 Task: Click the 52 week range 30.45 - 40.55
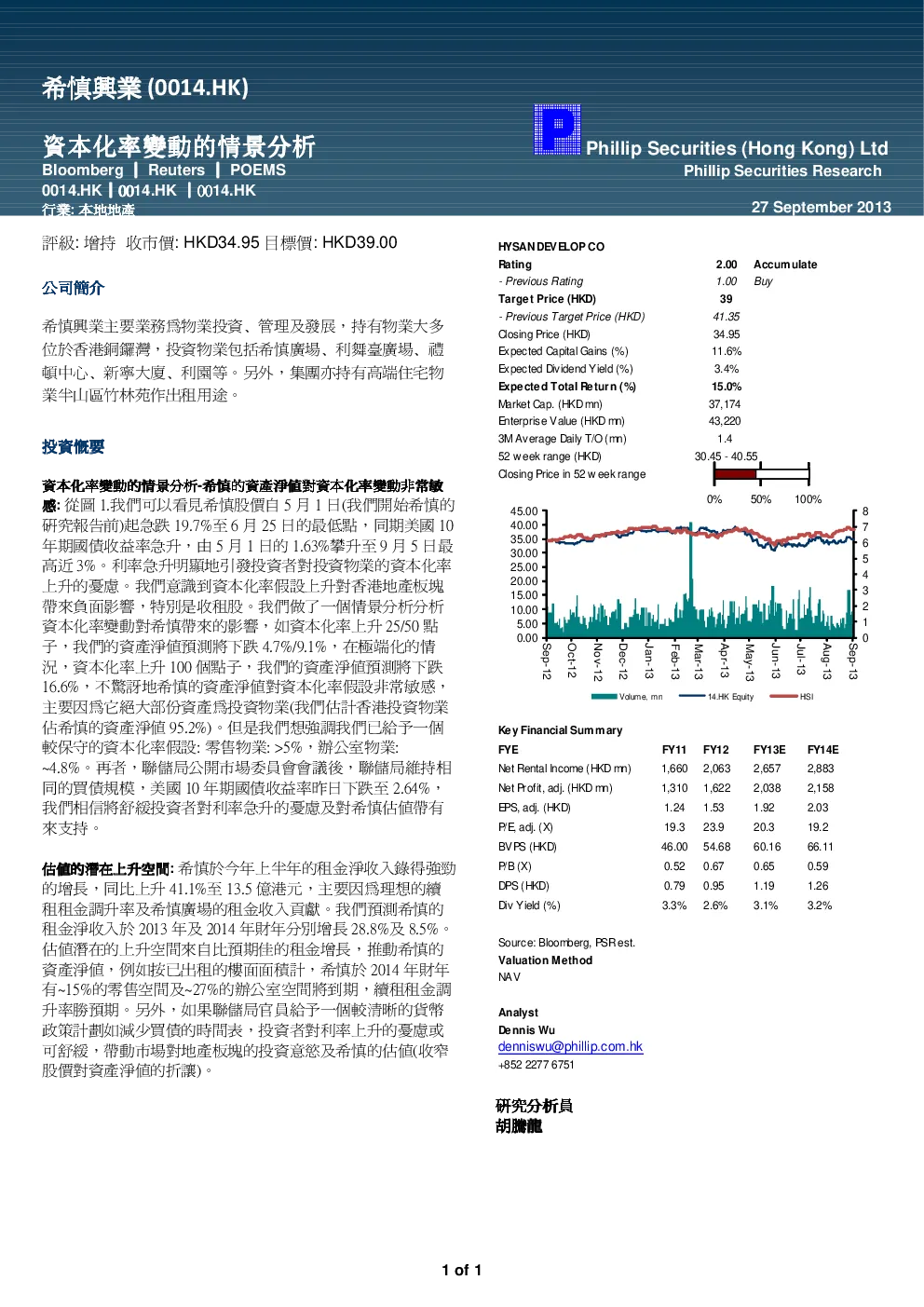726,456
